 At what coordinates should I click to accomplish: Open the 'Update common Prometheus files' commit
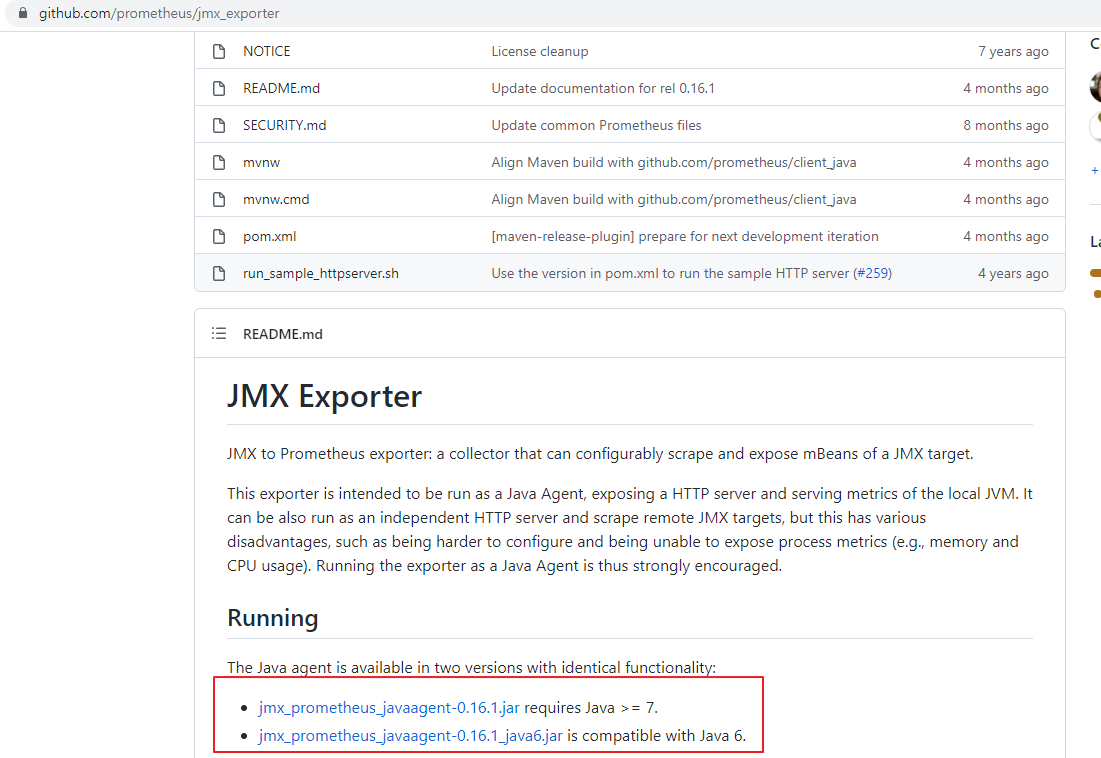point(596,126)
